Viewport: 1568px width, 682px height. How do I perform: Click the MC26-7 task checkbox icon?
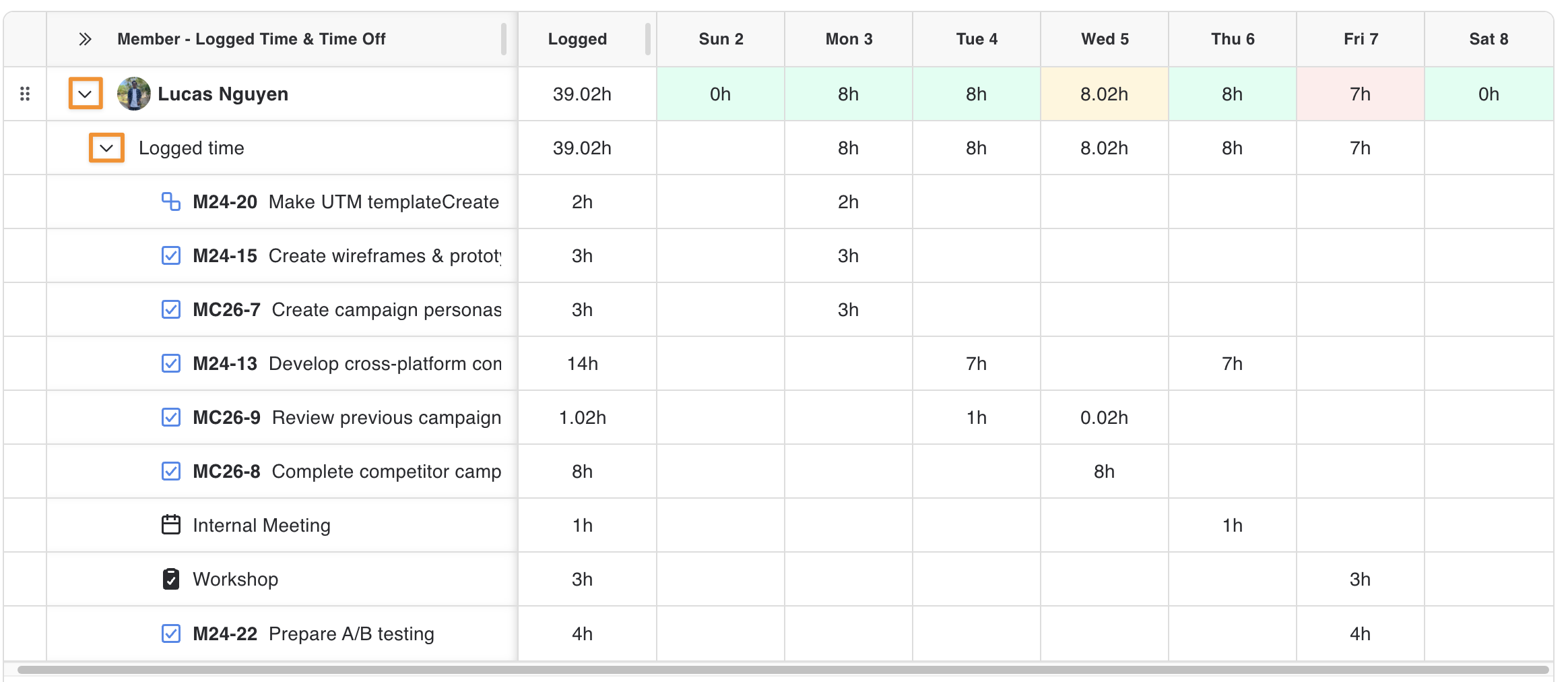(171, 309)
